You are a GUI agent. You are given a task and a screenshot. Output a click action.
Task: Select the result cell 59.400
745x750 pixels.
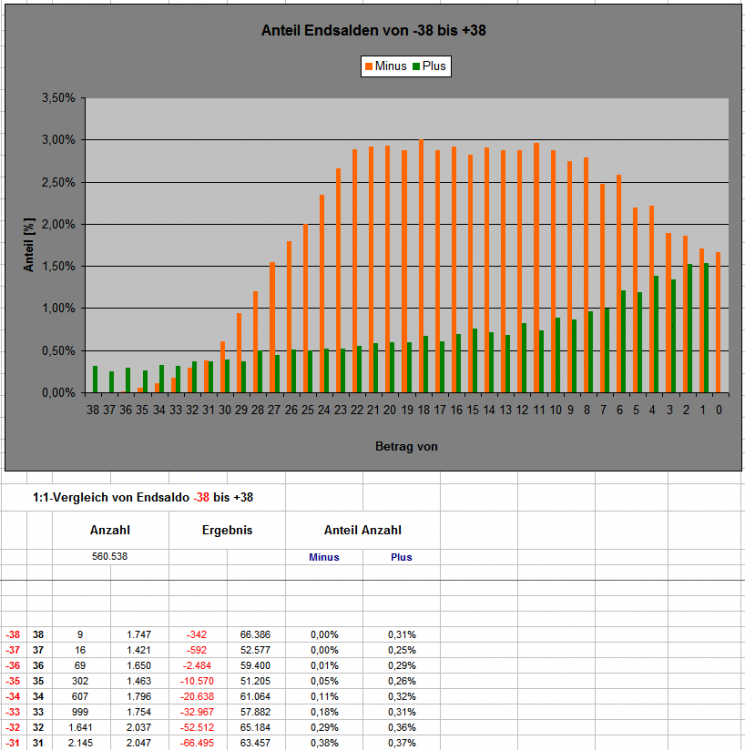pyautogui.click(x=256, y=666)
